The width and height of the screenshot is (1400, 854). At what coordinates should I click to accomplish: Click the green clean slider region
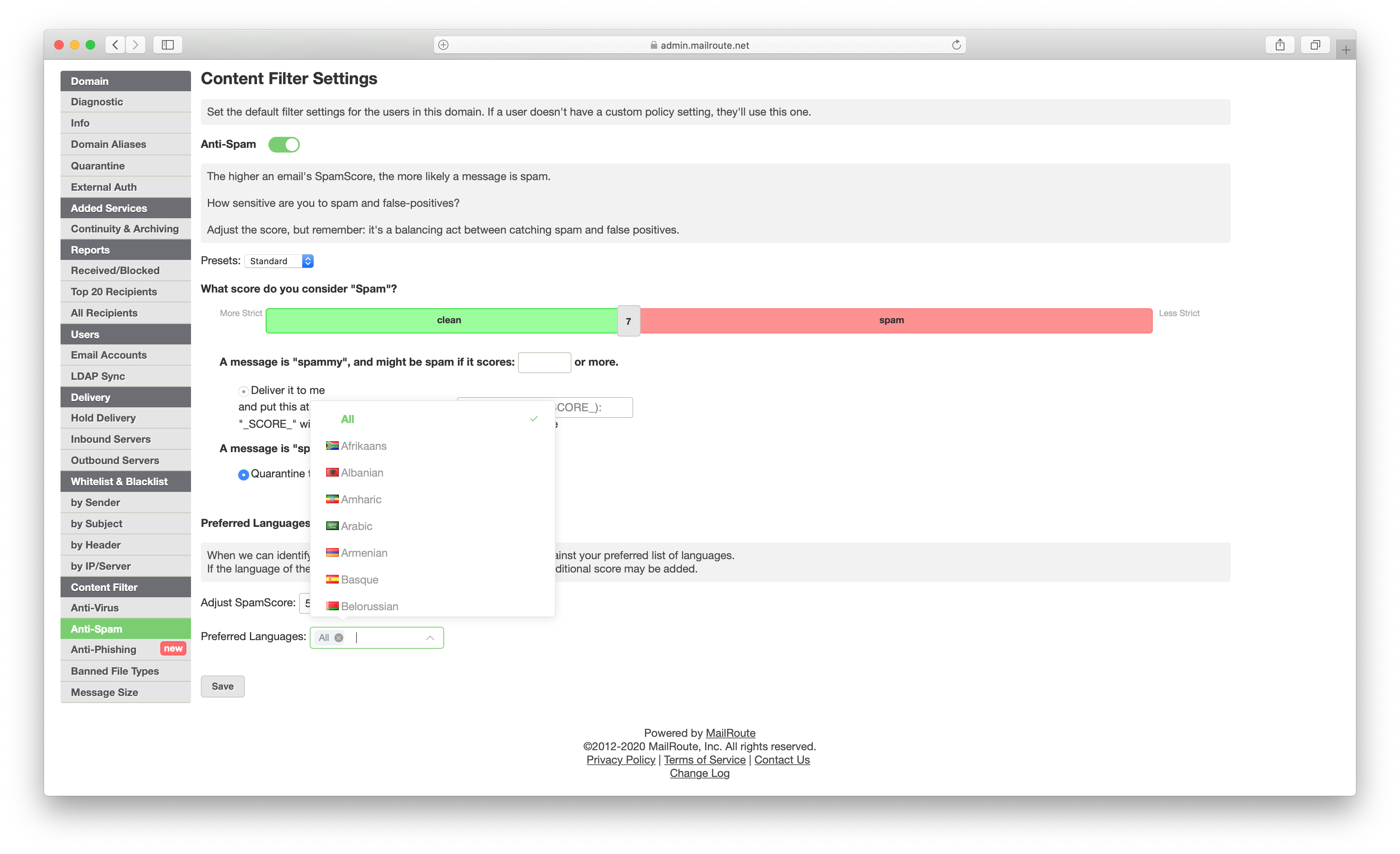442,321
